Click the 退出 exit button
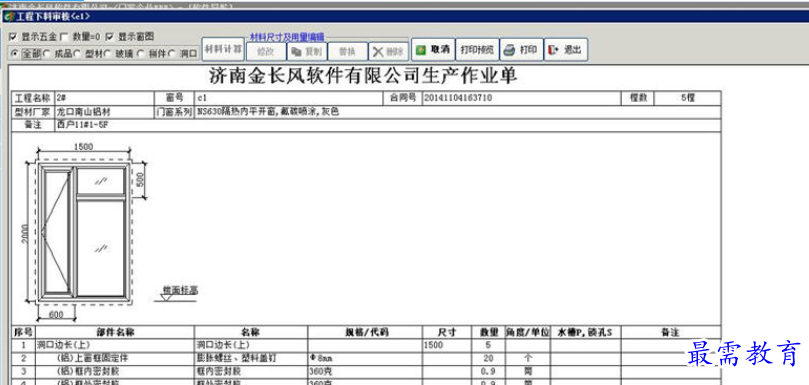Screen dimensions: 809x385 tap(565, 50)
